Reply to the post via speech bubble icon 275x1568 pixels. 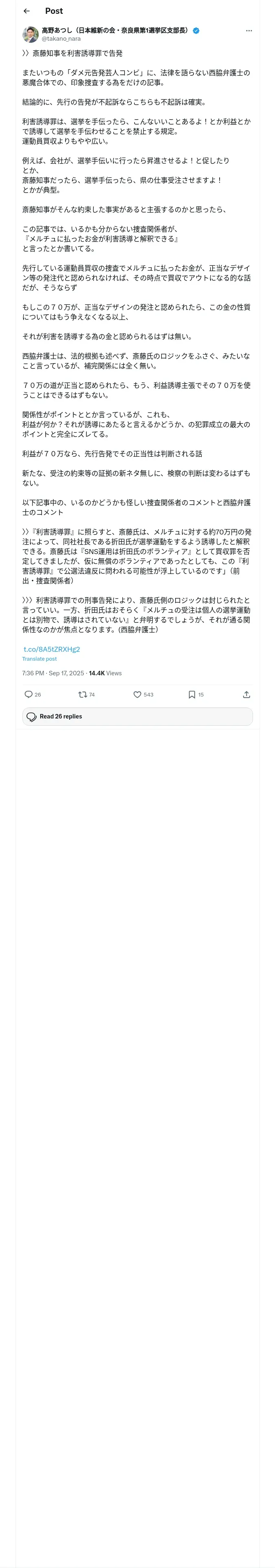[28, 694]
